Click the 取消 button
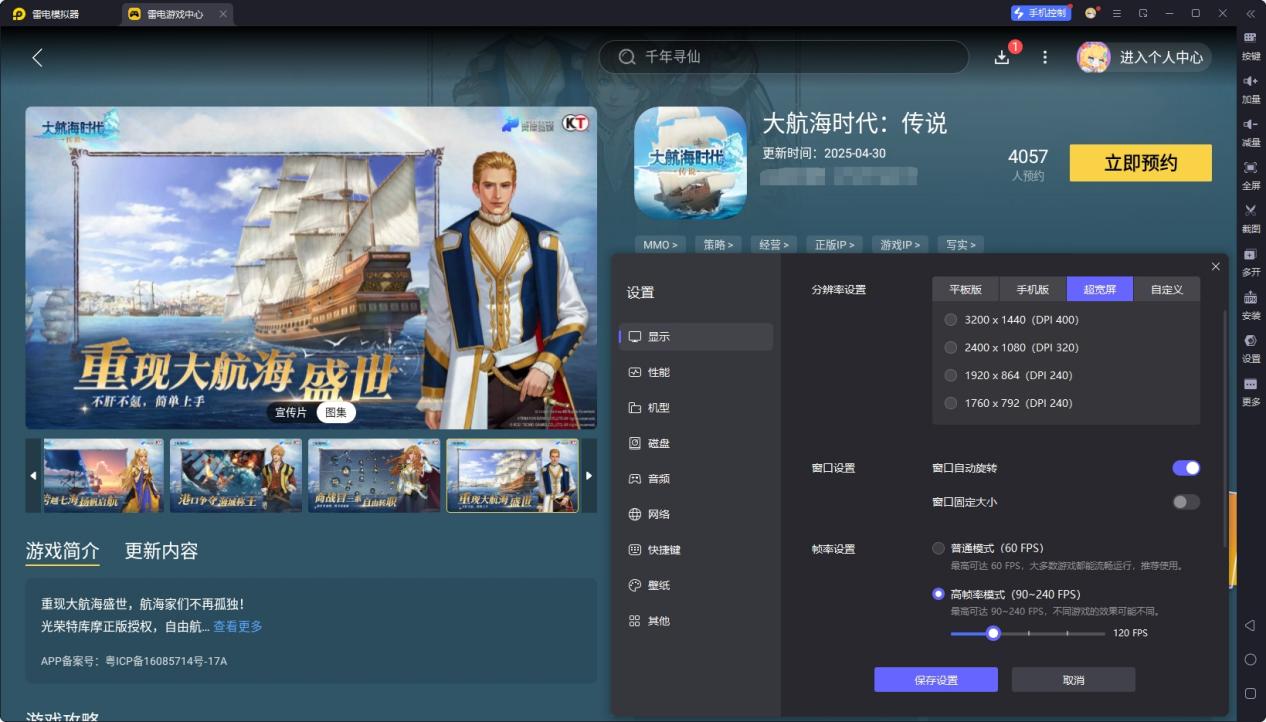Screen dimensions: 1266x722 pos(1073,680)
